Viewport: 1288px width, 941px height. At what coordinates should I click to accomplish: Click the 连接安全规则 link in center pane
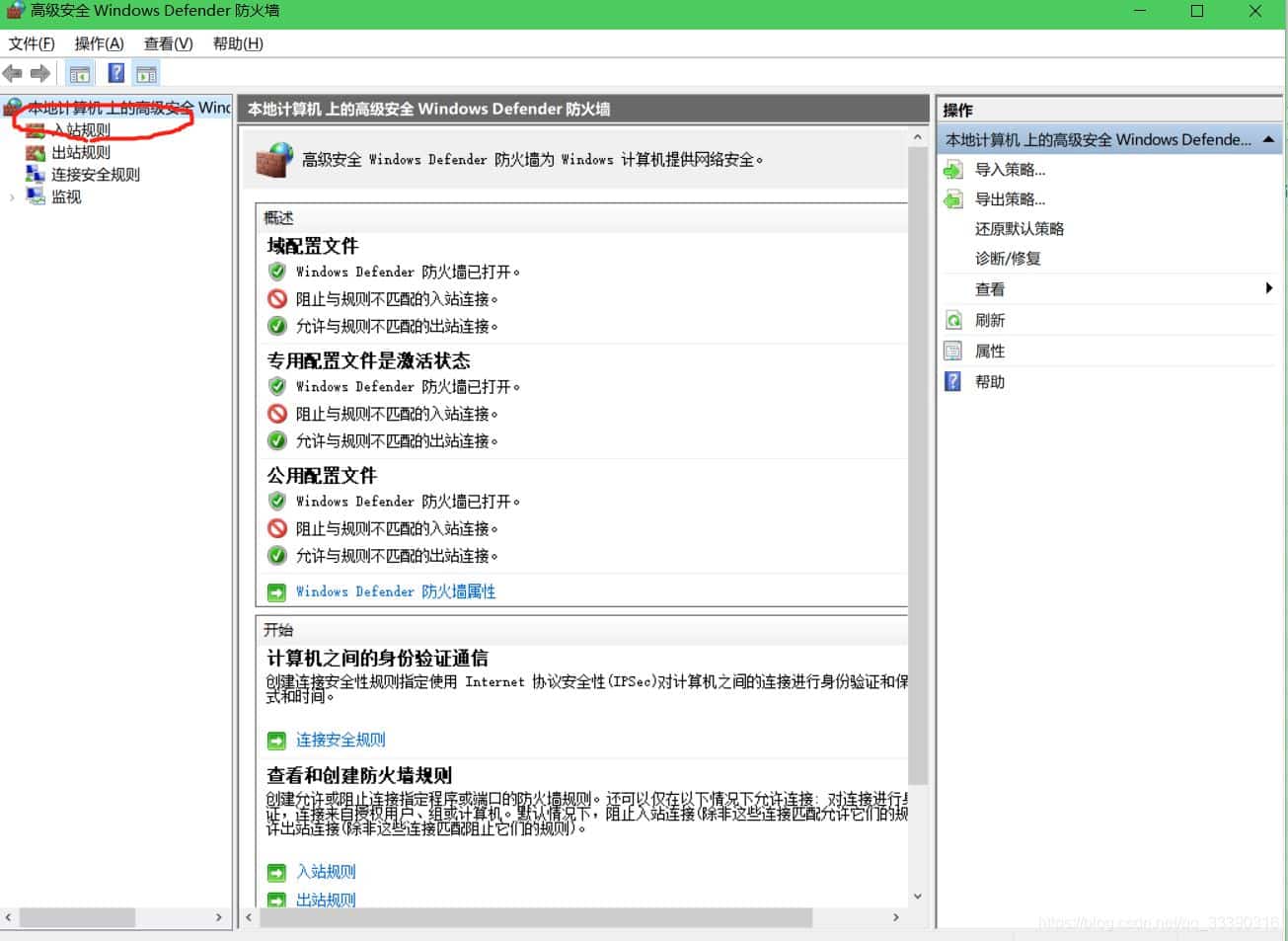(341, 740)
